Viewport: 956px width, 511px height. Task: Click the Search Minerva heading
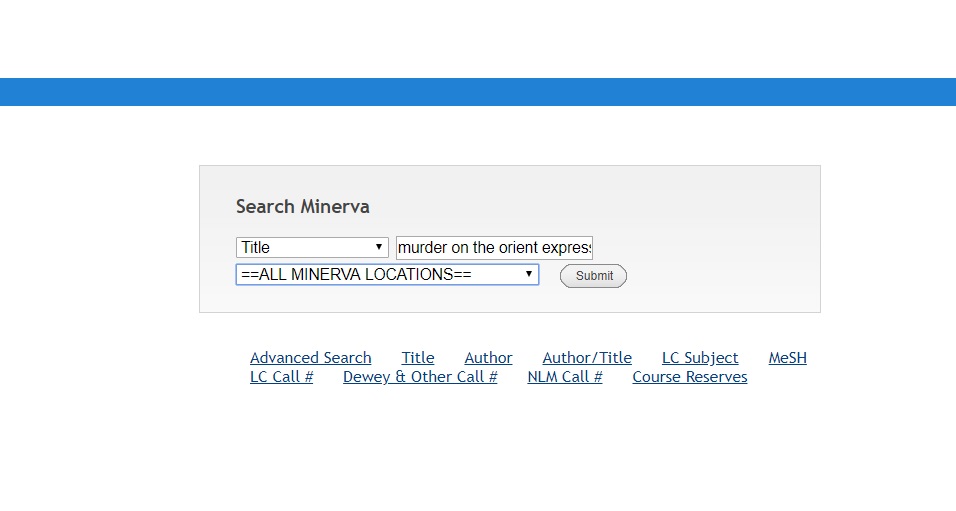303,207
